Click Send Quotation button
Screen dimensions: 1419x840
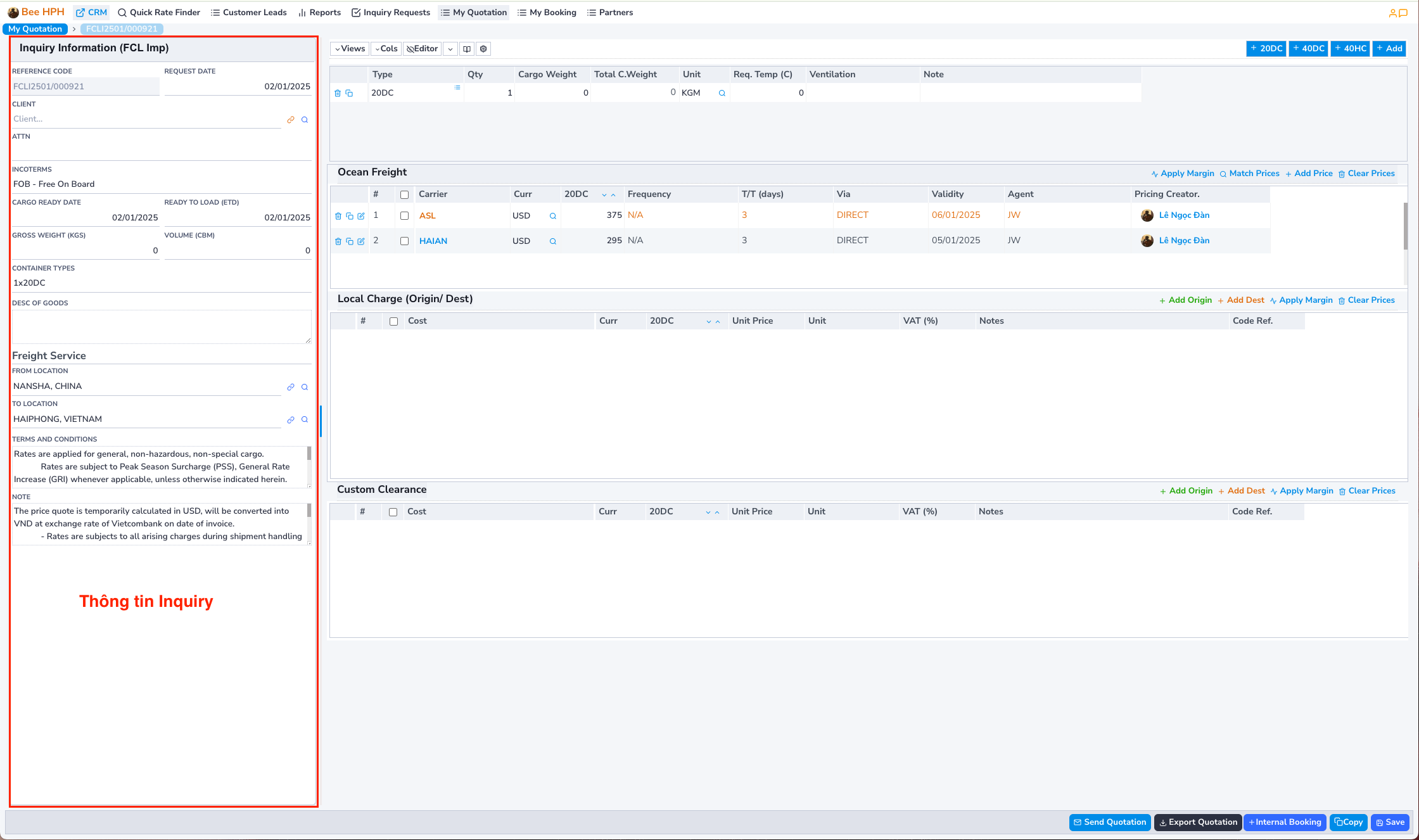pyautogui.click(x=1110, y=822)
